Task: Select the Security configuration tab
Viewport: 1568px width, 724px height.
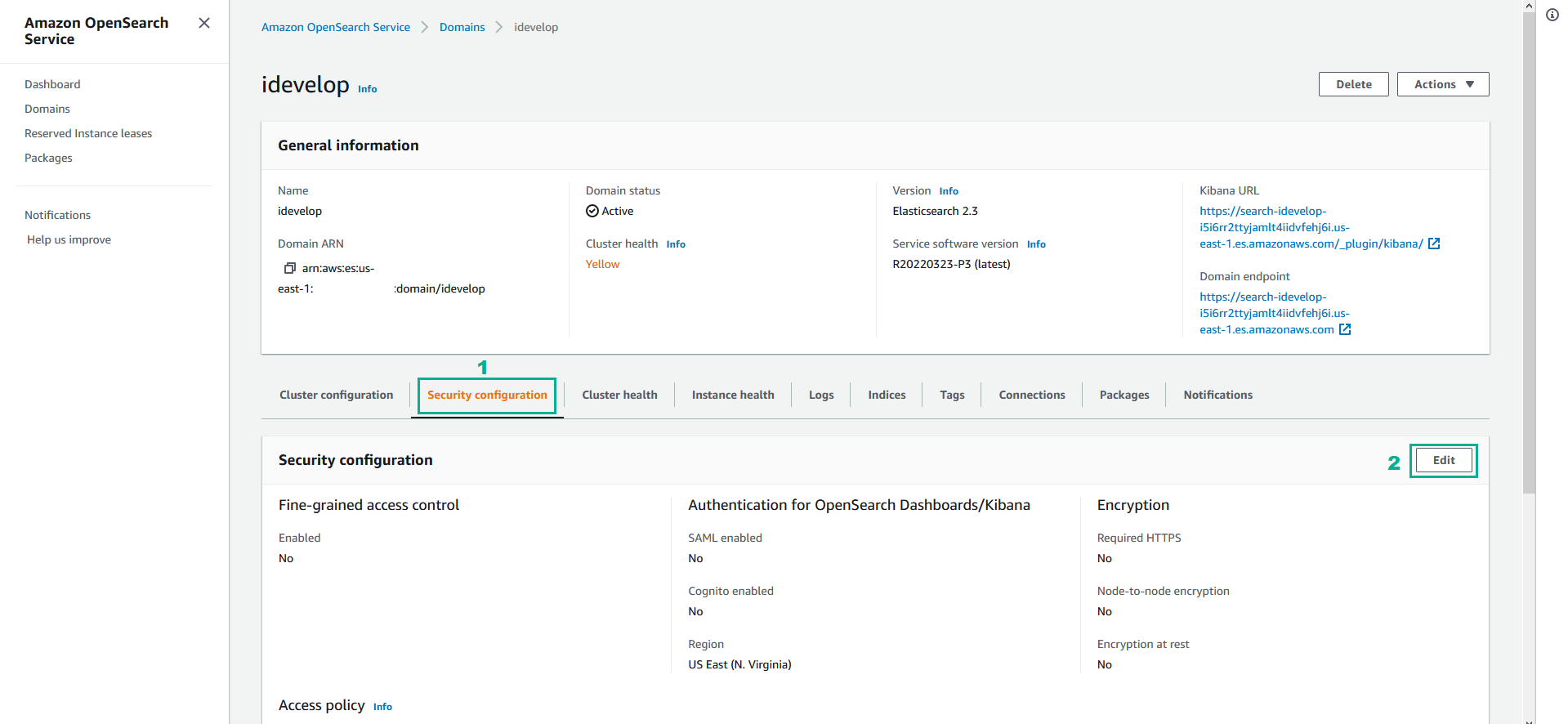Action: click(487, 395)
